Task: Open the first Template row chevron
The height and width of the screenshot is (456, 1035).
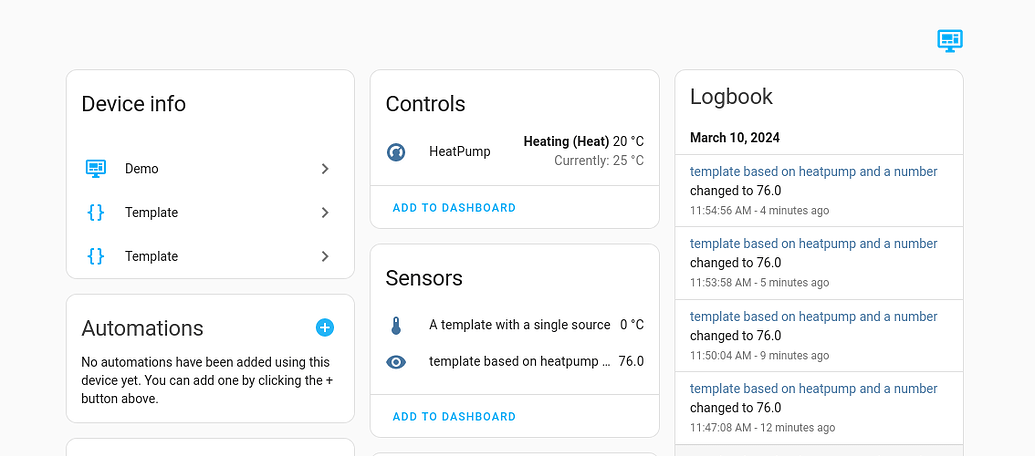Action: (325, 212)
